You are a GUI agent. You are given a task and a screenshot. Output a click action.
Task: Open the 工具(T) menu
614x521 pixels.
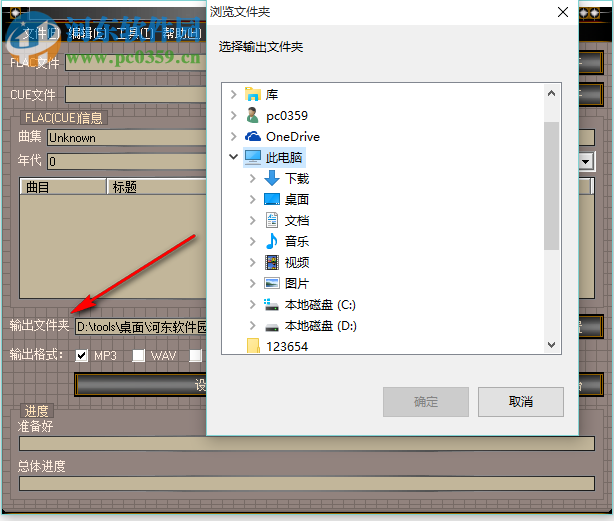[134, 34]
